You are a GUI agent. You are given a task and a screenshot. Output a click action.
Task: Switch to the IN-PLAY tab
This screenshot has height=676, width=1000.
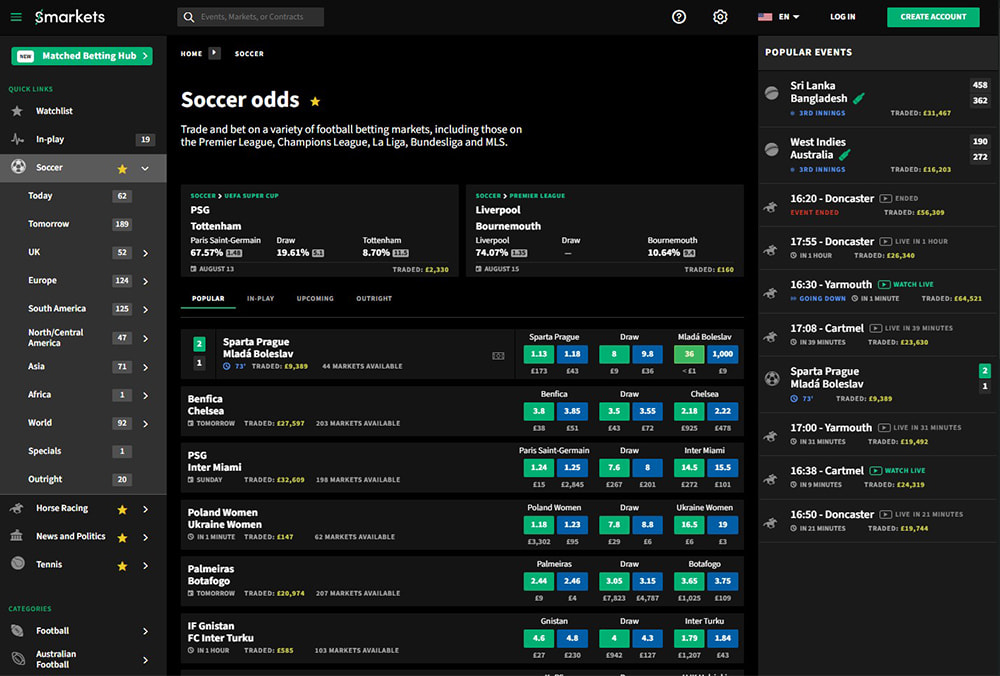click(x=260, y=298)
